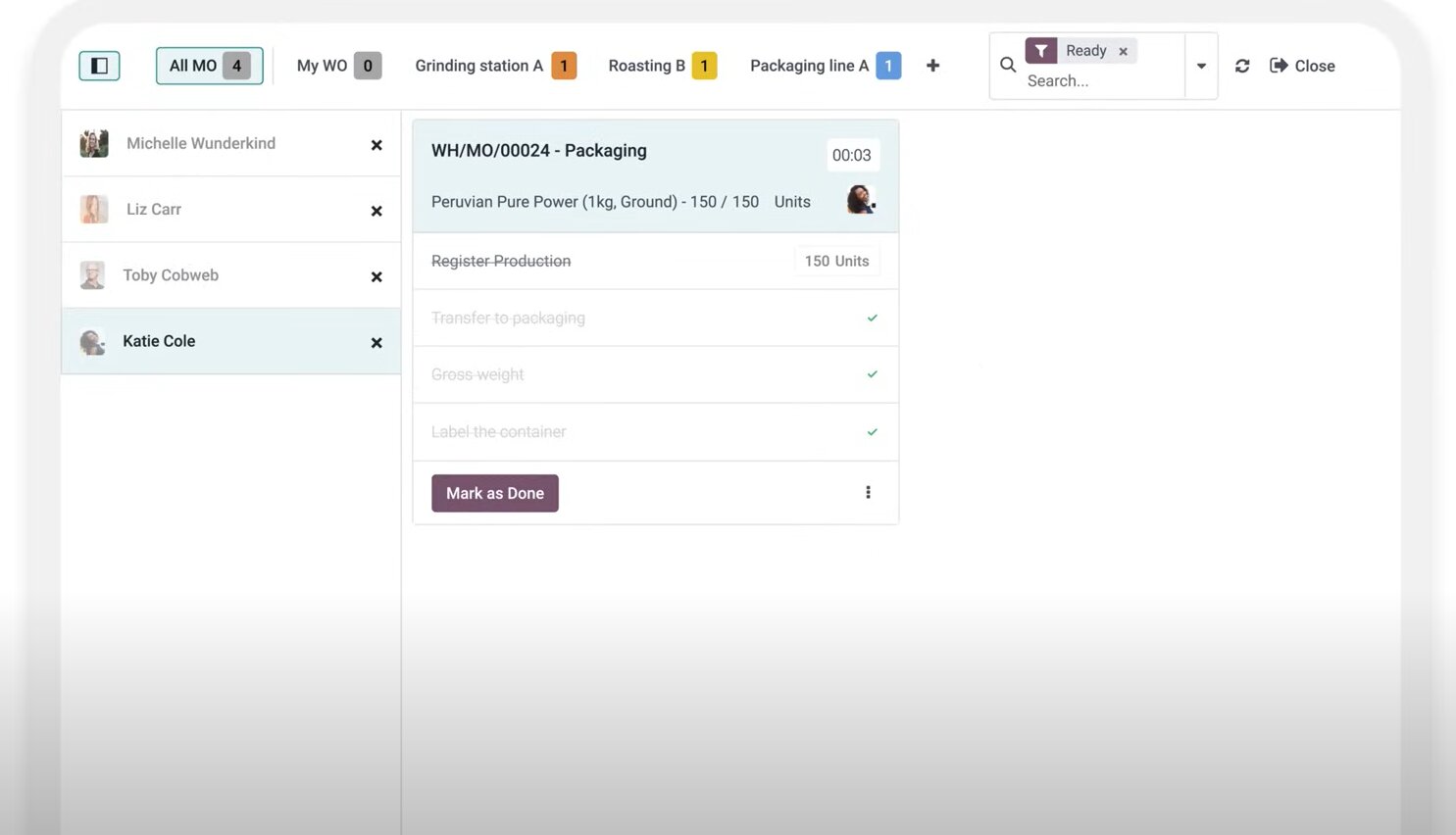This screenshot has width=1456, height=835.
Task: Refresh the shop floor view
Action: click(x=1242, y=66)
